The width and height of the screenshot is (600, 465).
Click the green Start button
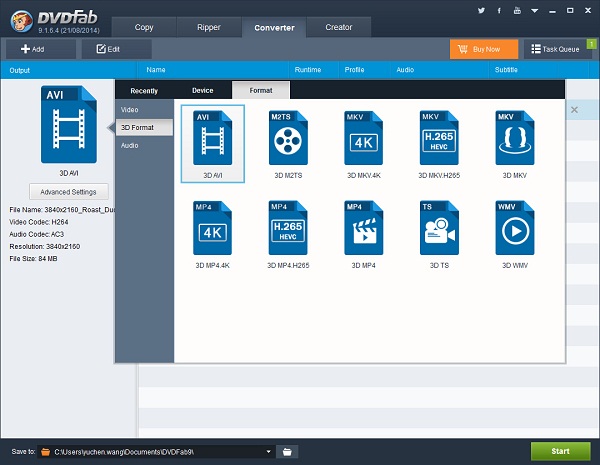(560, 451)
